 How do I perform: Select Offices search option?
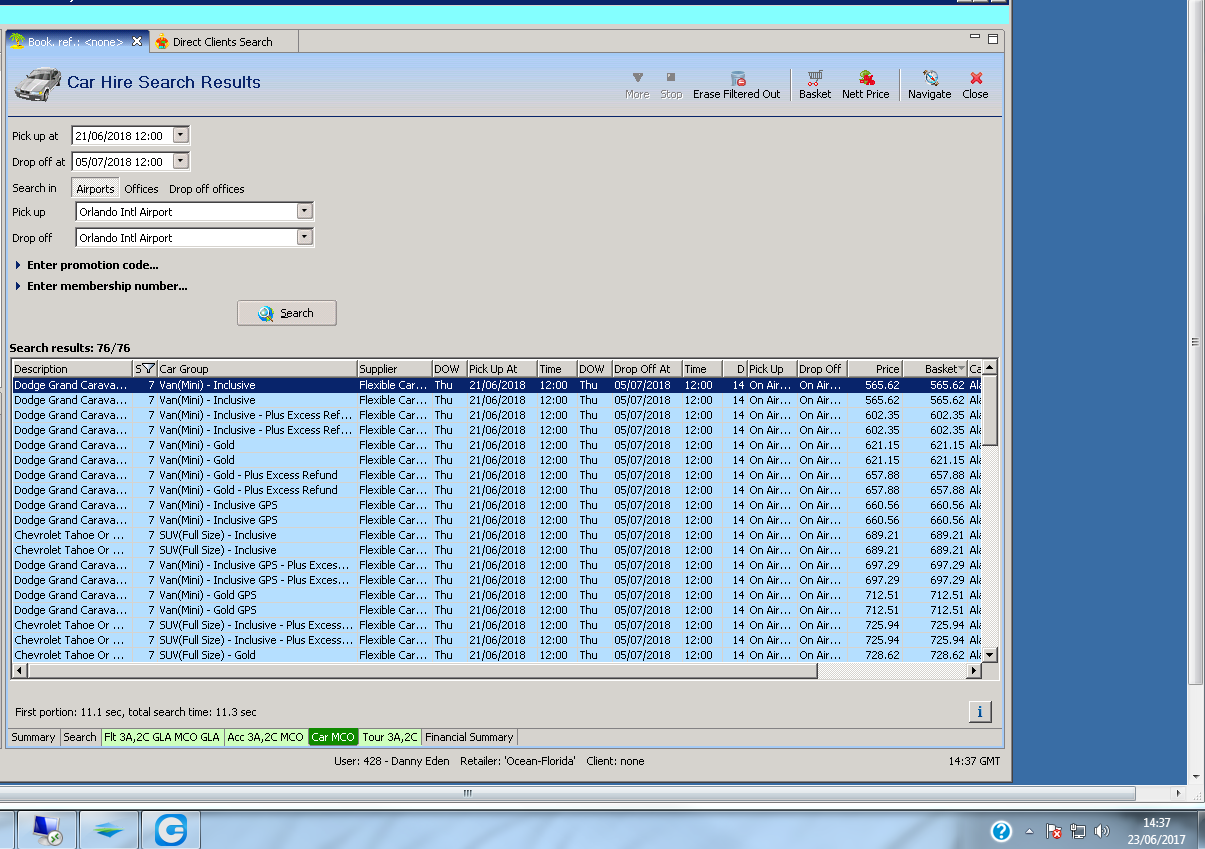point(141,188)
